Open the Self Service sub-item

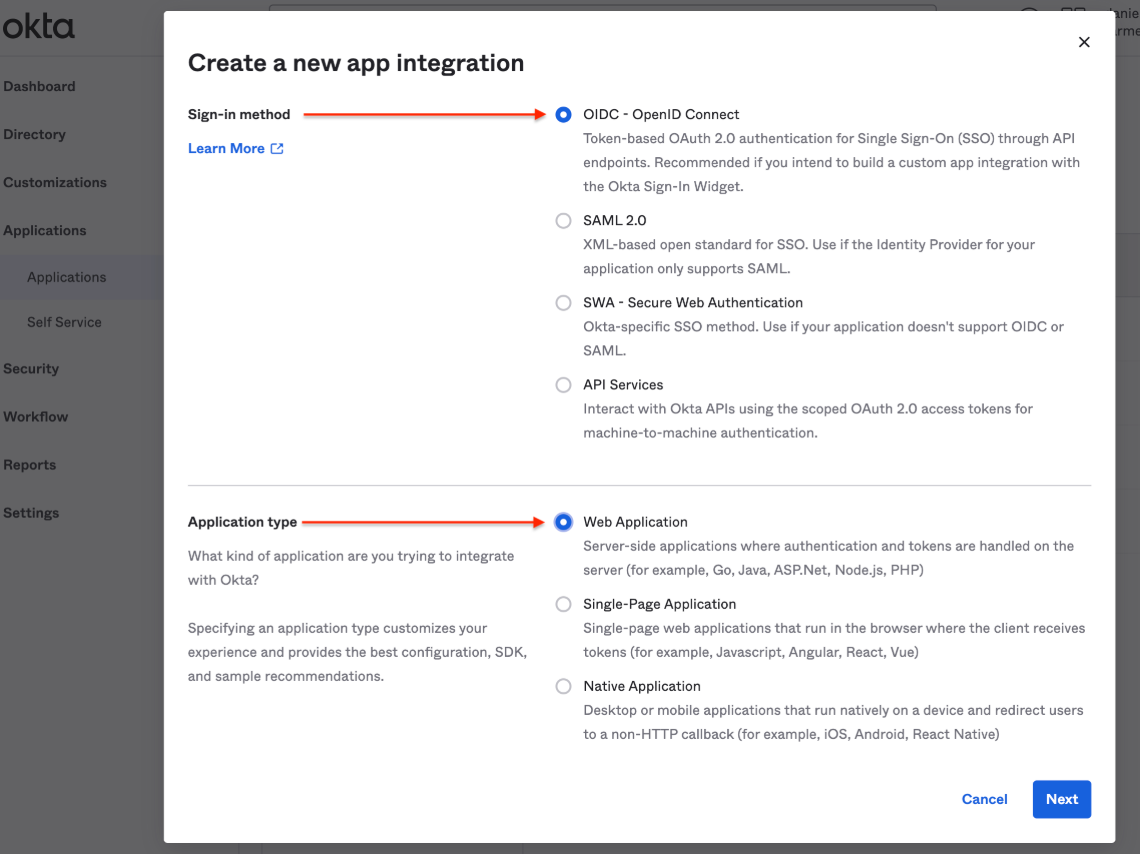pyautogui.click(x=64, y=322)
